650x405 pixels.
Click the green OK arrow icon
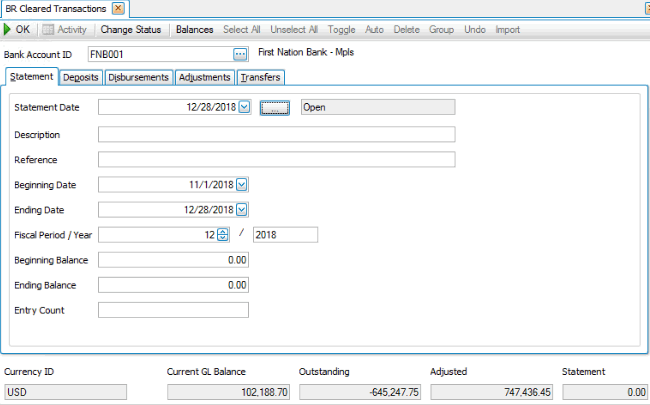(8, 30)
